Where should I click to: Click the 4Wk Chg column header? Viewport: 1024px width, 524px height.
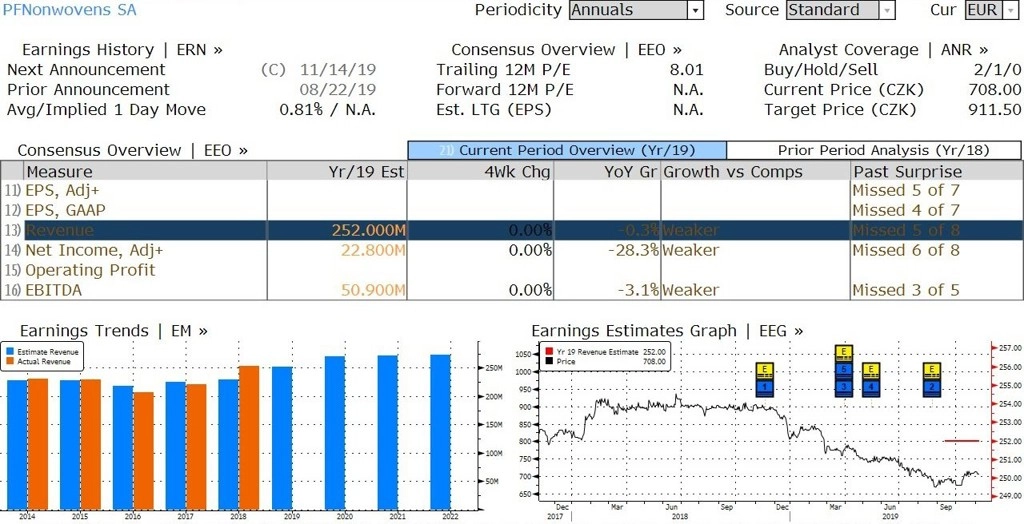(480, 171)
